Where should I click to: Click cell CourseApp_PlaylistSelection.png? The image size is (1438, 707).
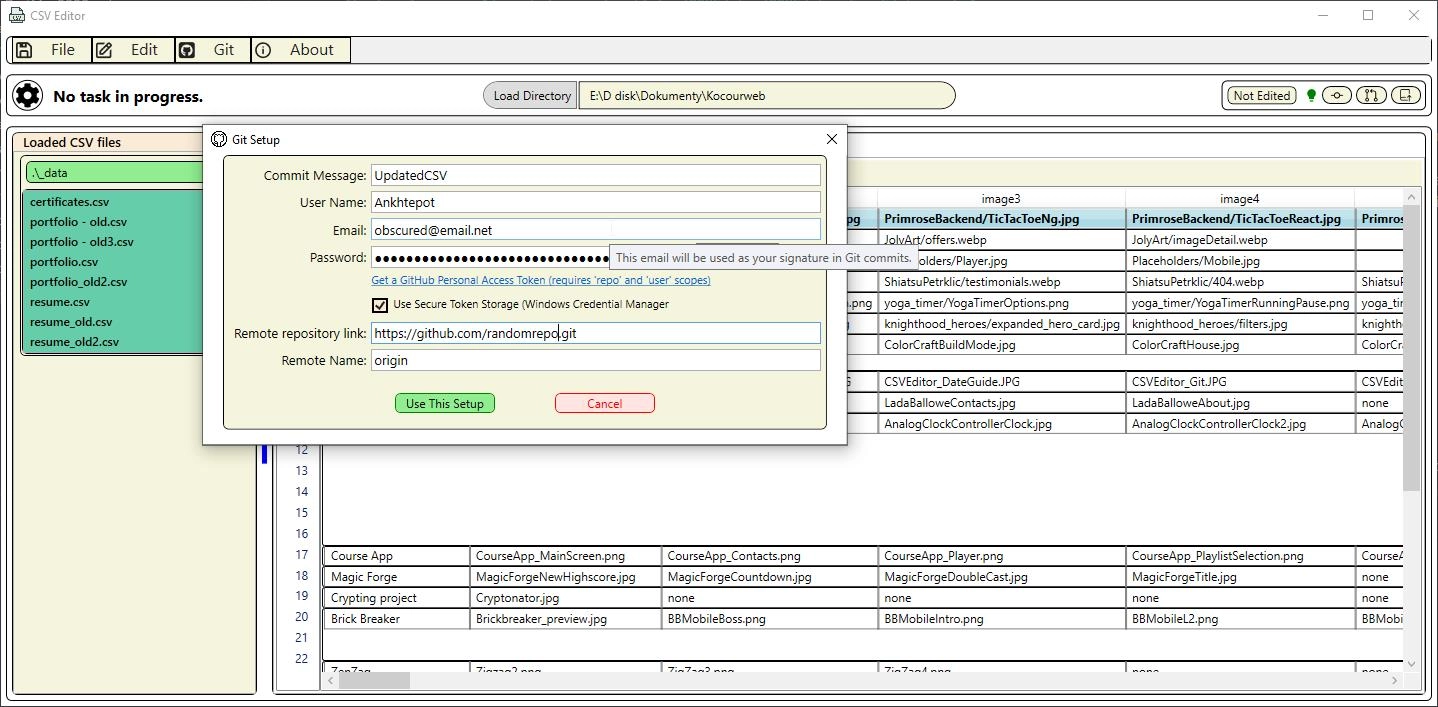(x=1241, y=556)
